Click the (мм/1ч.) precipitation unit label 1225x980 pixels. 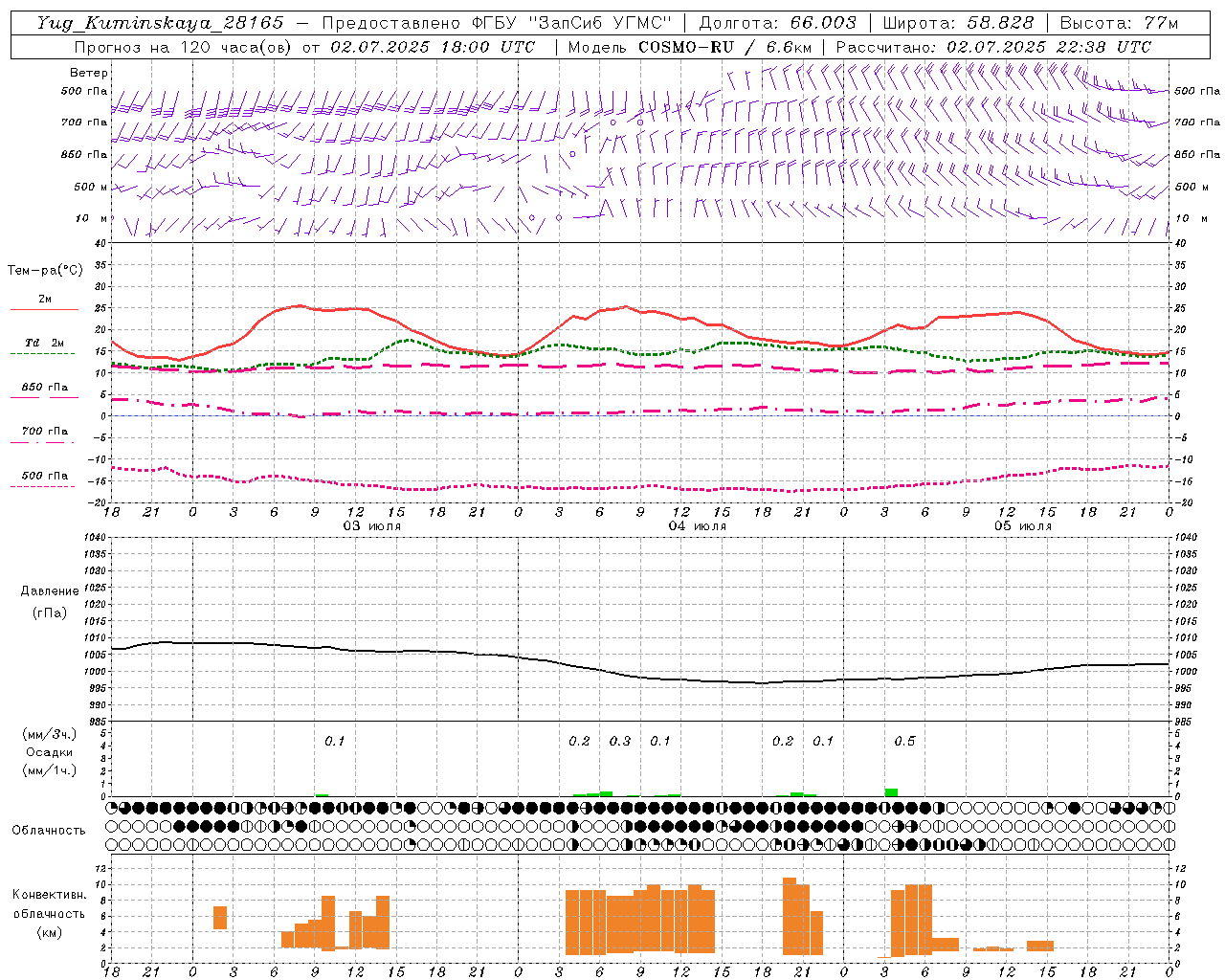click(x=50, y=770)
